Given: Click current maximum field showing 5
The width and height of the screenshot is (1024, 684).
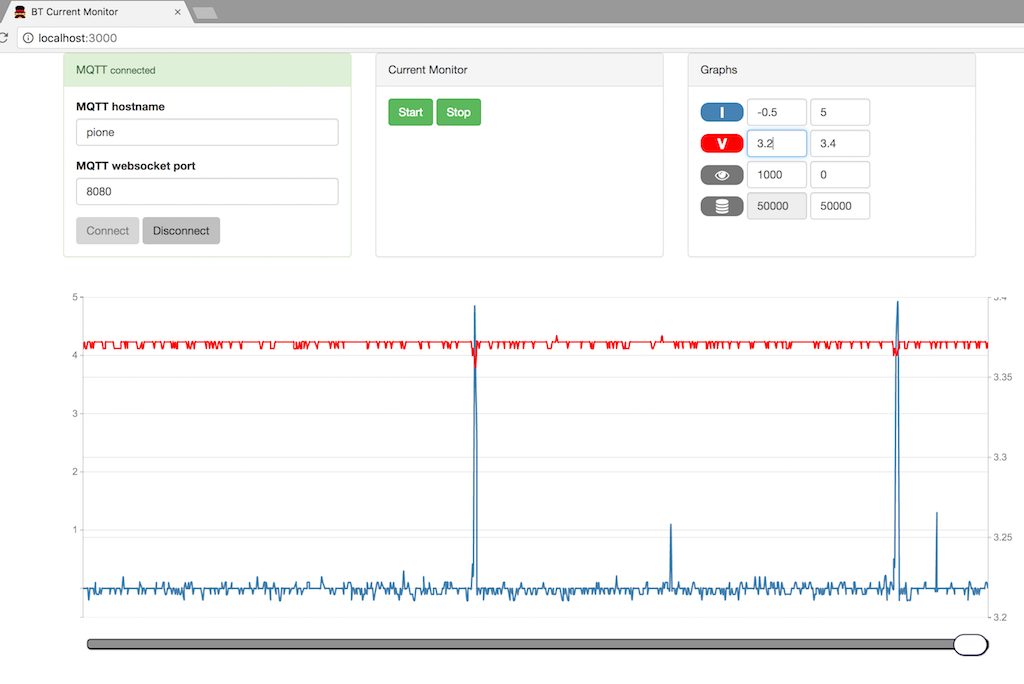Looking at the screenshot, I should 840,112.
